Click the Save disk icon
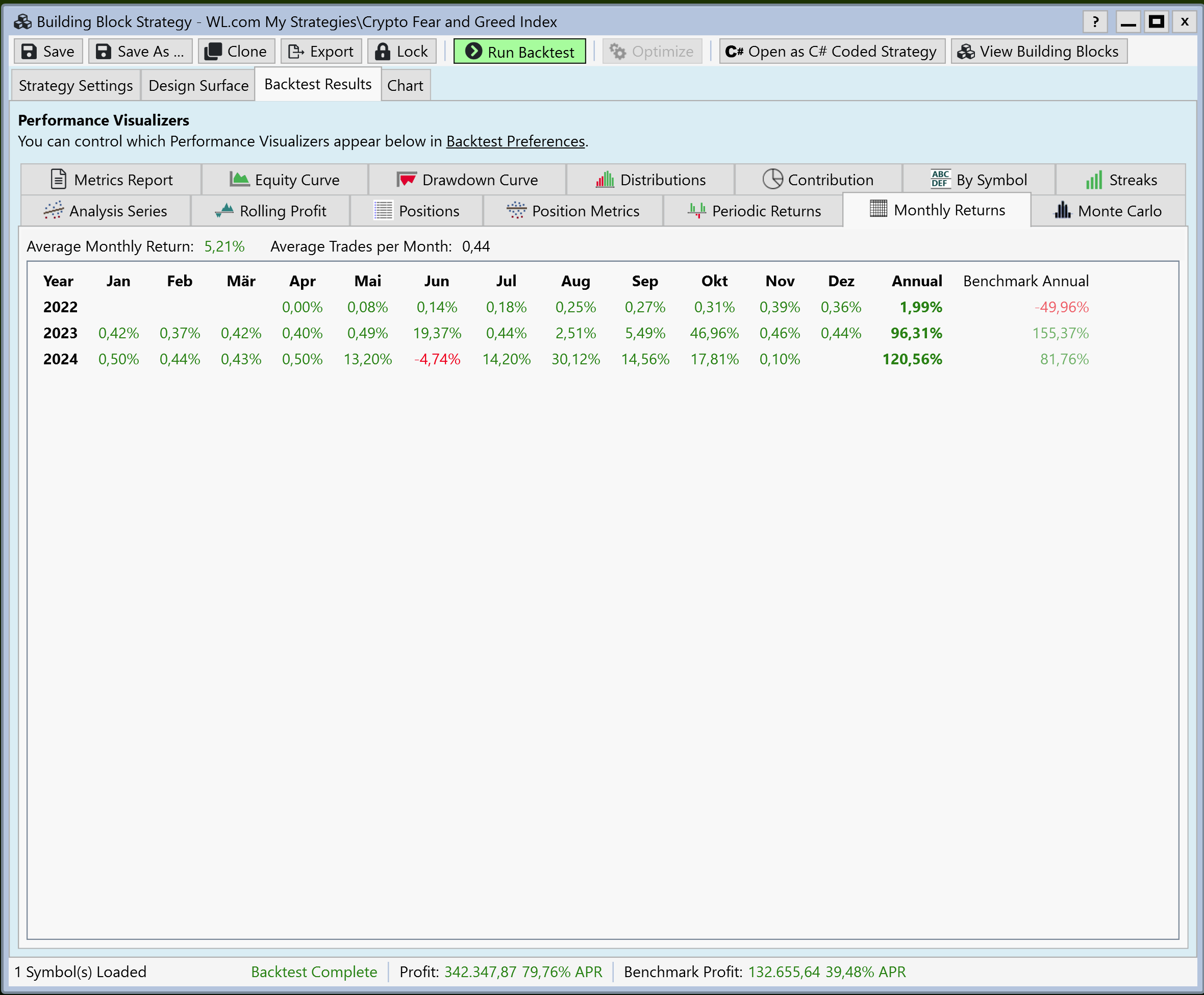 click(x=29, y=52)
